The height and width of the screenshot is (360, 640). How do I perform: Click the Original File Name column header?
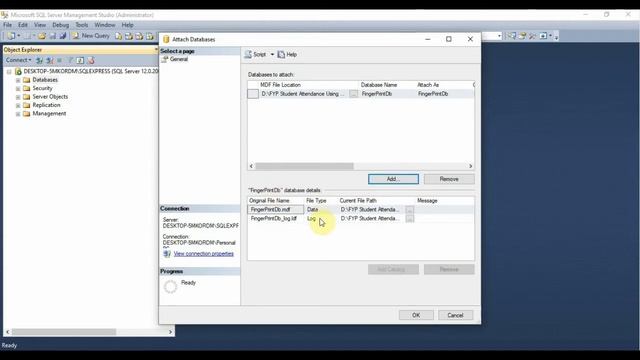276,201
